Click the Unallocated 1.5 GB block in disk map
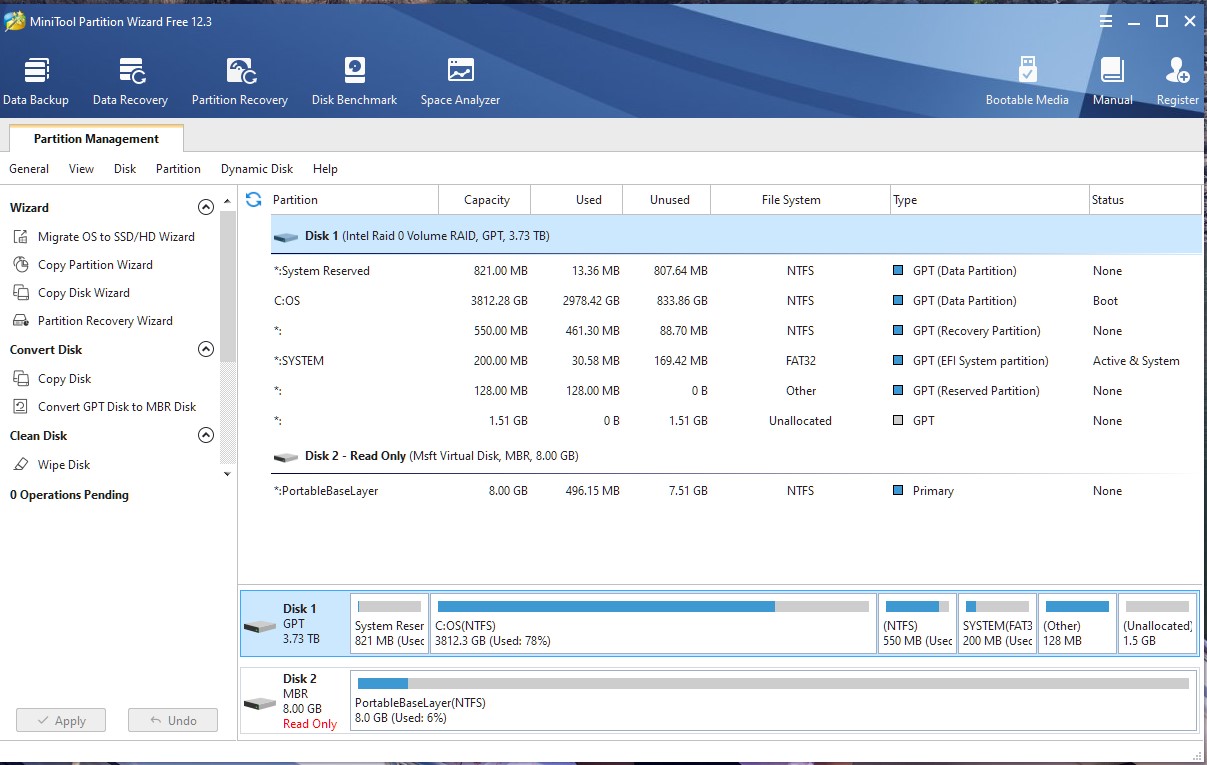 (1157, 624)
